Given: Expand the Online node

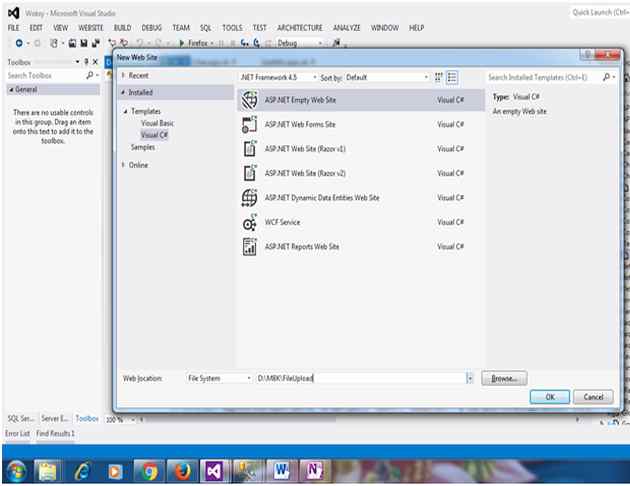Looking at the screenshot, I should click(123, 165).
